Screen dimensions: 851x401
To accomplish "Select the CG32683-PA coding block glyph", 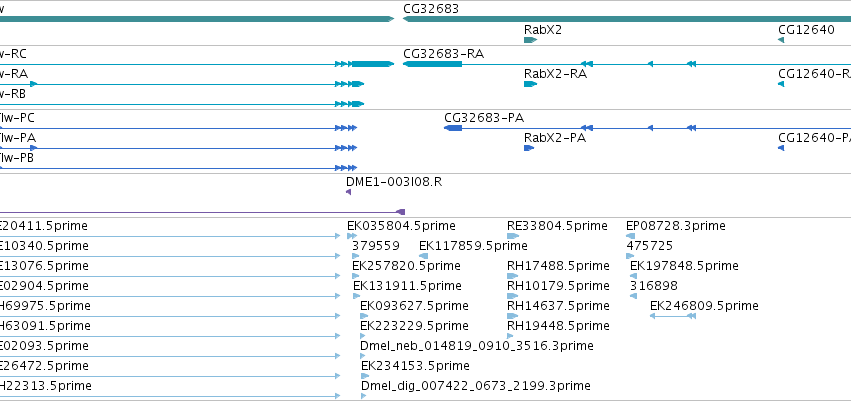I will click(x=453, y=128).
